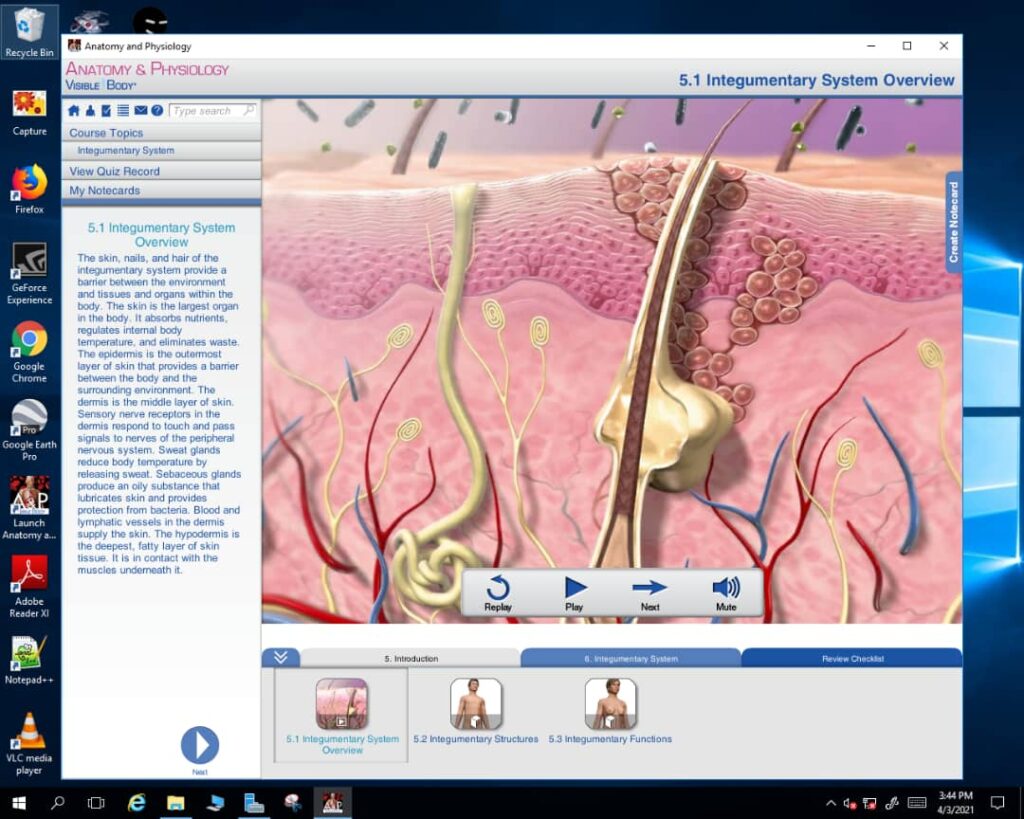Open the Recycle Bin desktop icon
This screenshot has height=819, width=1024.
click(29, 31)
